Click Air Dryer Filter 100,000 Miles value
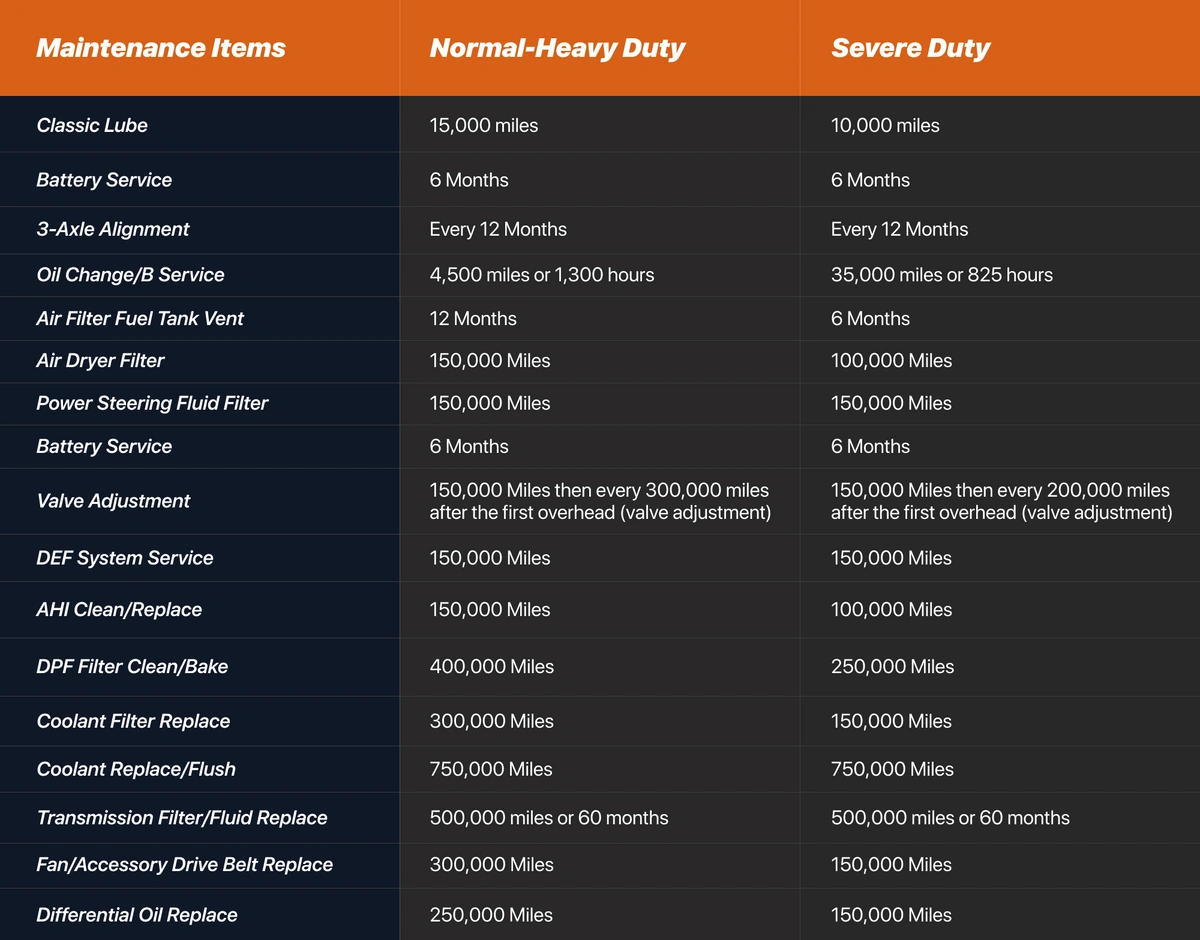 click(x=891, y=360)
